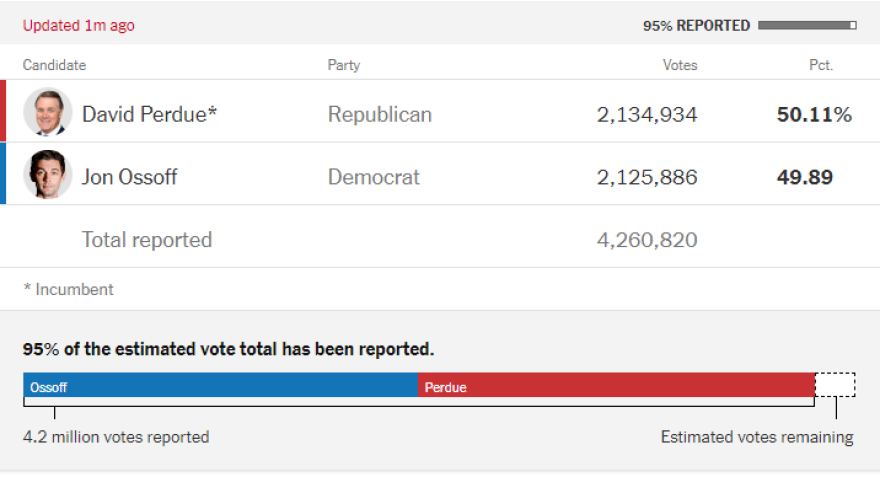Click the blue Ossoff vote bar segment
The width and height of the screenshot is (880, 477).
coord(220,386)
